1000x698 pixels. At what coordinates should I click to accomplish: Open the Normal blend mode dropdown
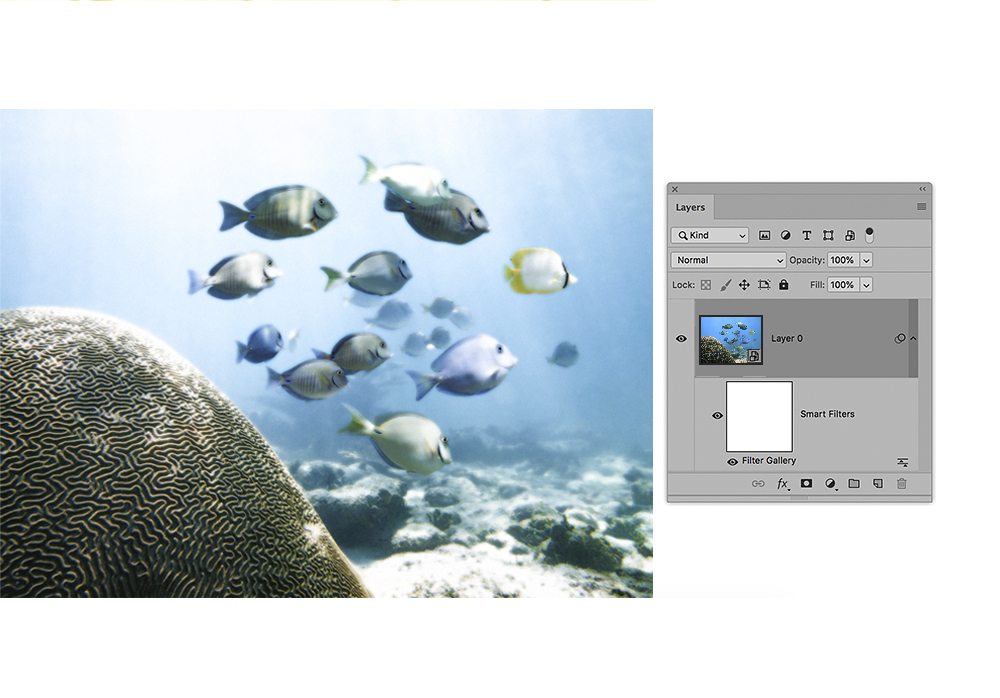tap(729, 260)
